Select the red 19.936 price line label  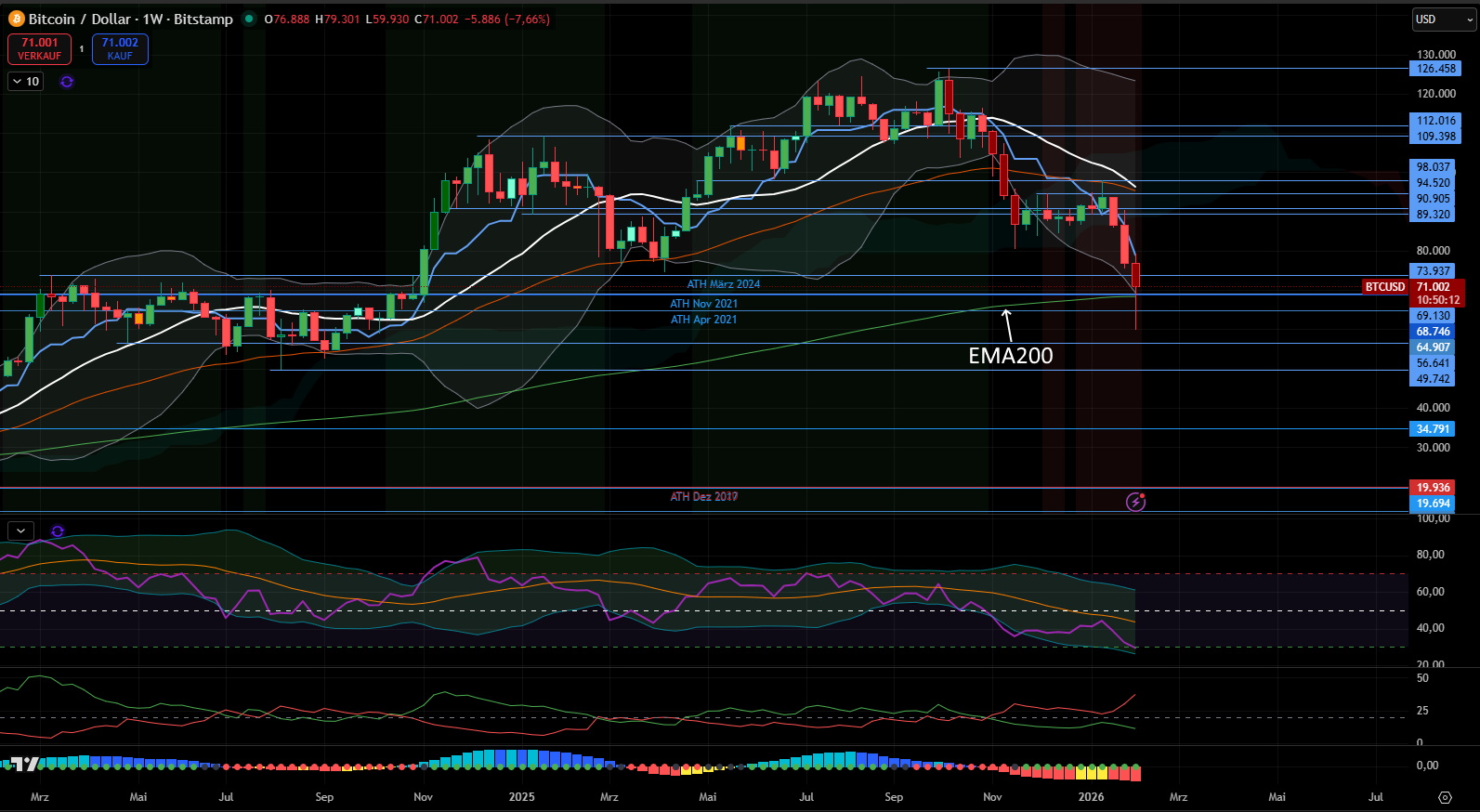[x=1433, y=488]
